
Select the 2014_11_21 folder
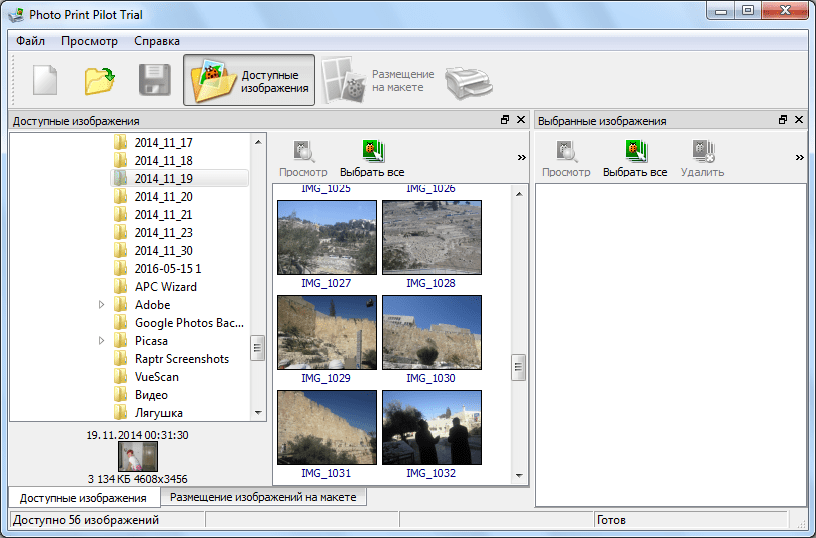point(163,215)
